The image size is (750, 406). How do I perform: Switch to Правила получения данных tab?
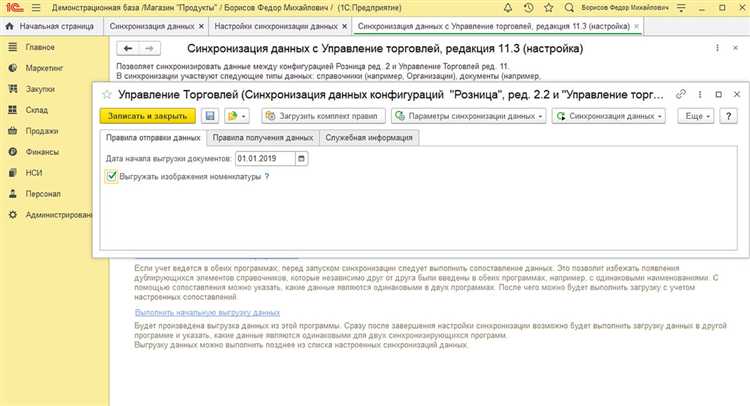263,137
